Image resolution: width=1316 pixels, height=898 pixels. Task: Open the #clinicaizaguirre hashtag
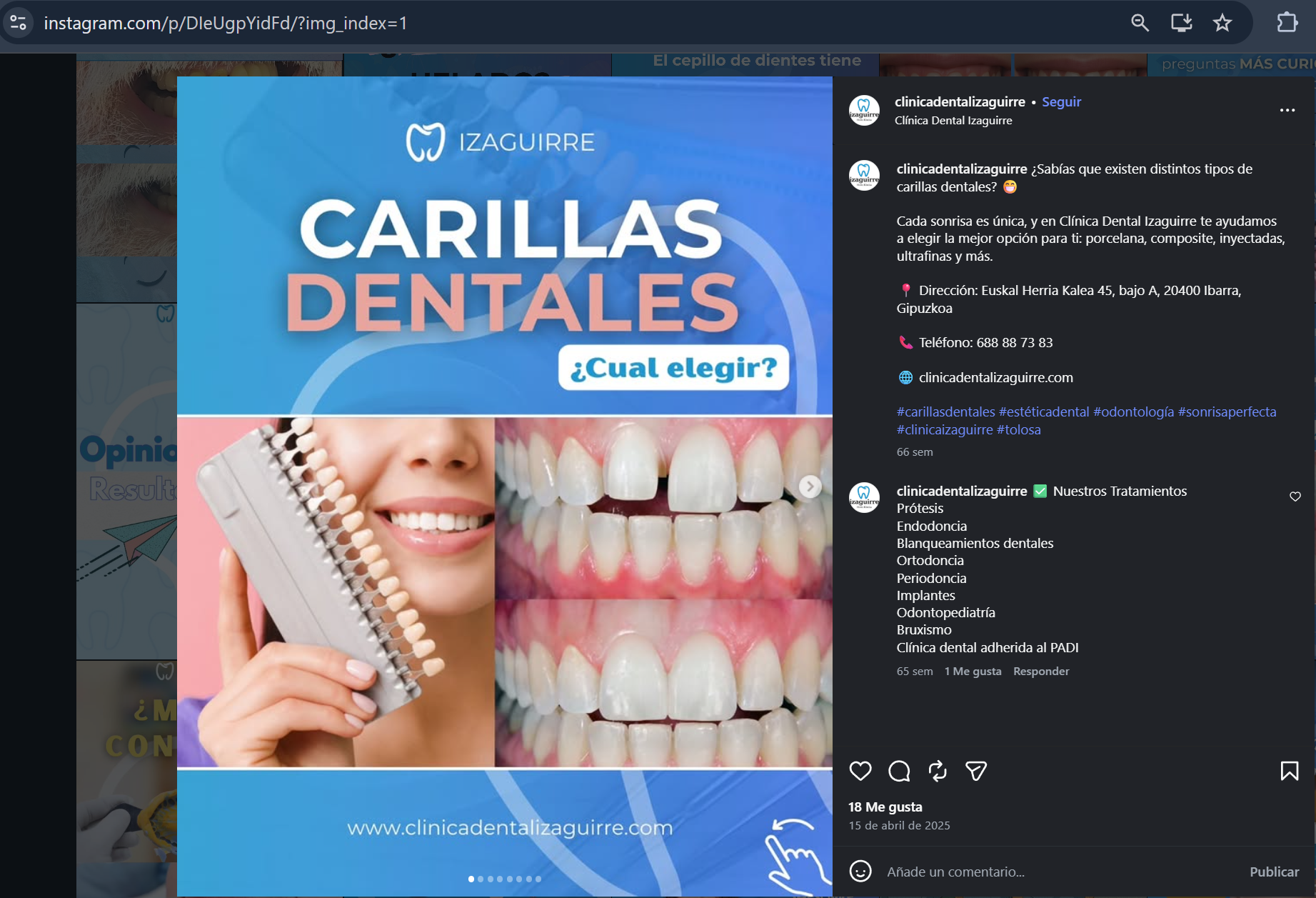click(x=945, y=429)
